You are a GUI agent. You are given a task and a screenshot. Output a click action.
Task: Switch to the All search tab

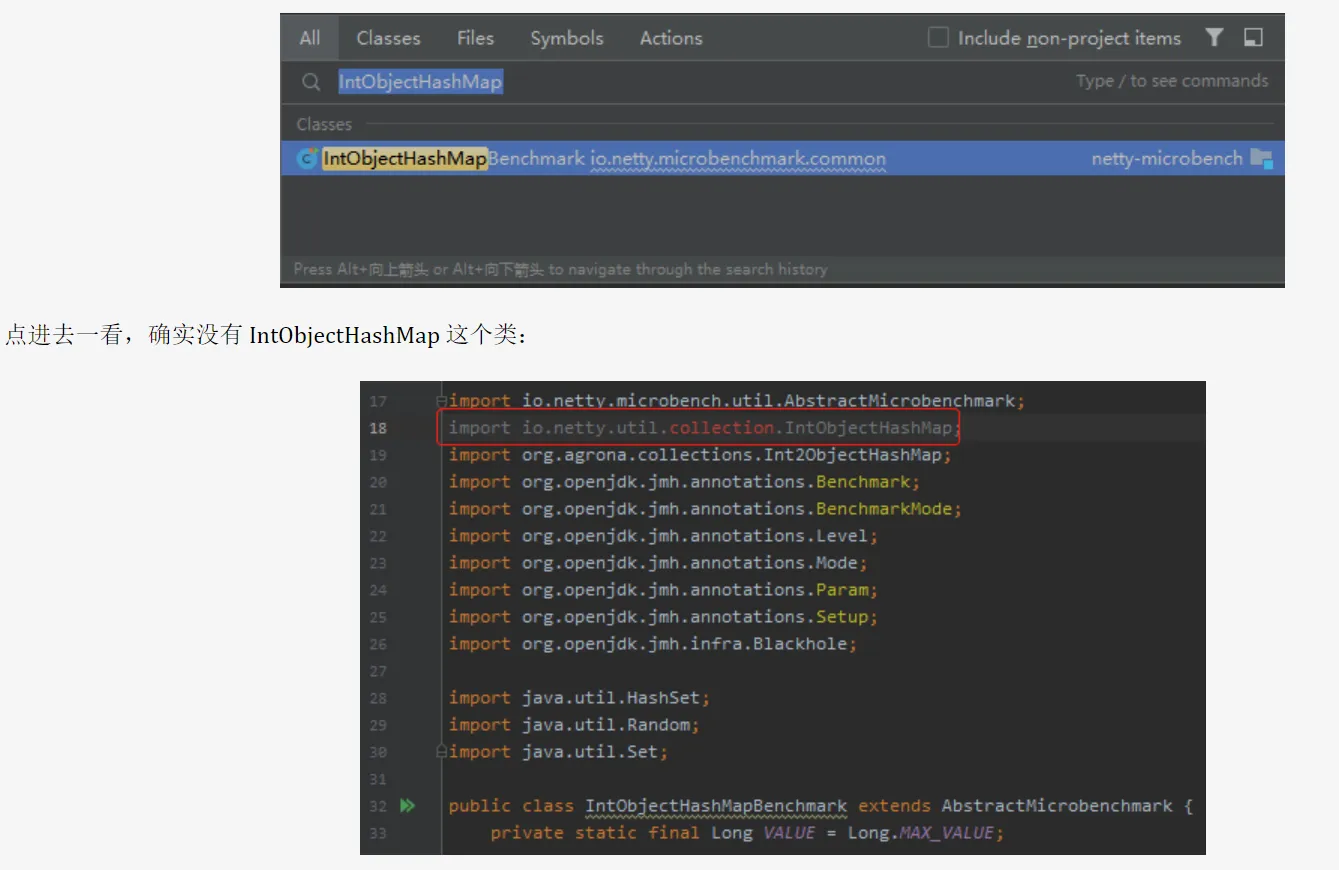pos(310,38)
